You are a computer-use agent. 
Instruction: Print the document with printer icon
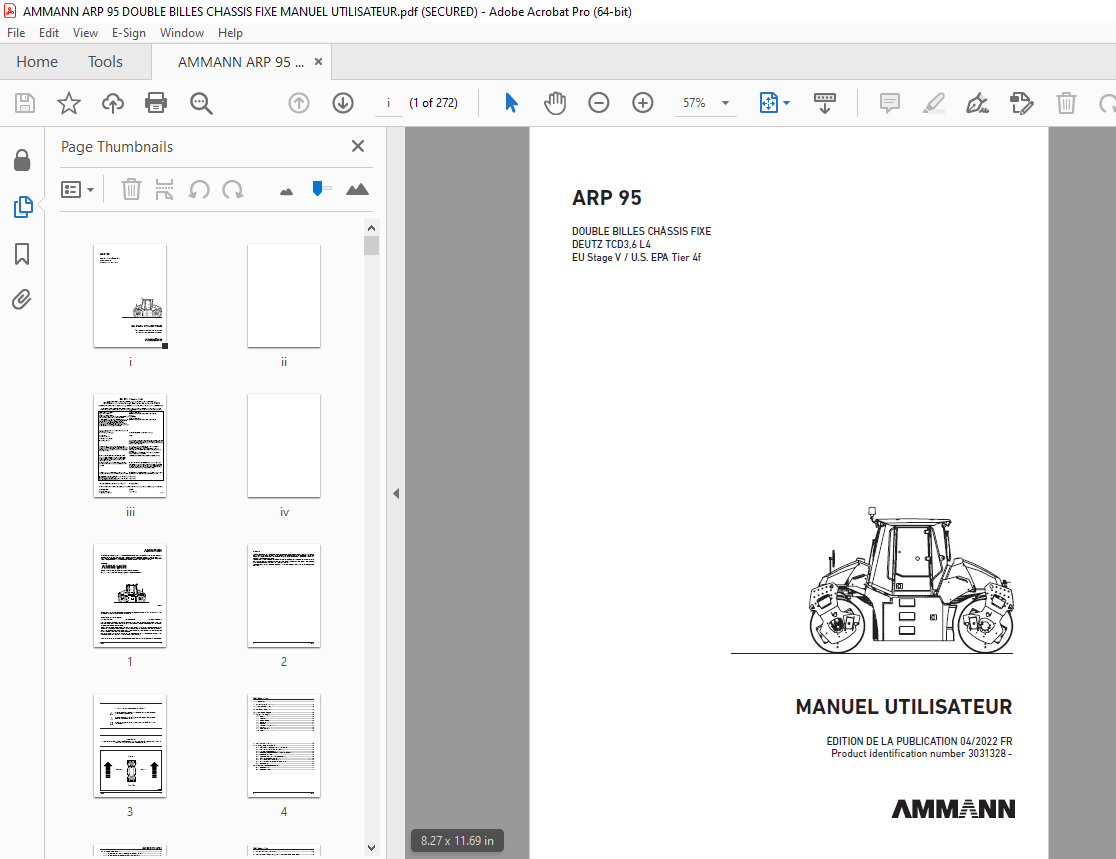(x=156, y=103)
